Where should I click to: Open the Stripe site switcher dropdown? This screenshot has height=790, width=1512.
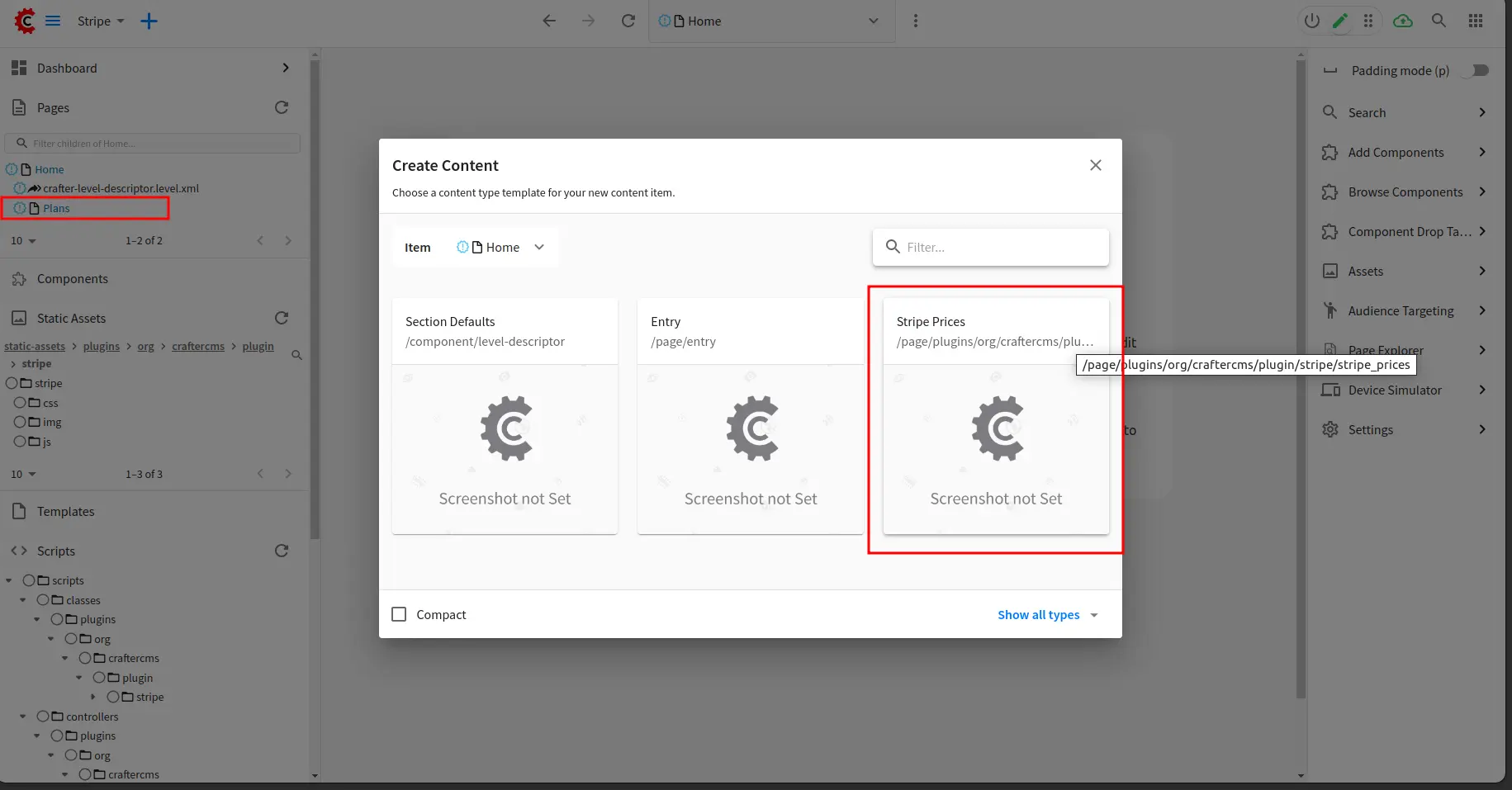pyautogui.click(x=101, y=21)
